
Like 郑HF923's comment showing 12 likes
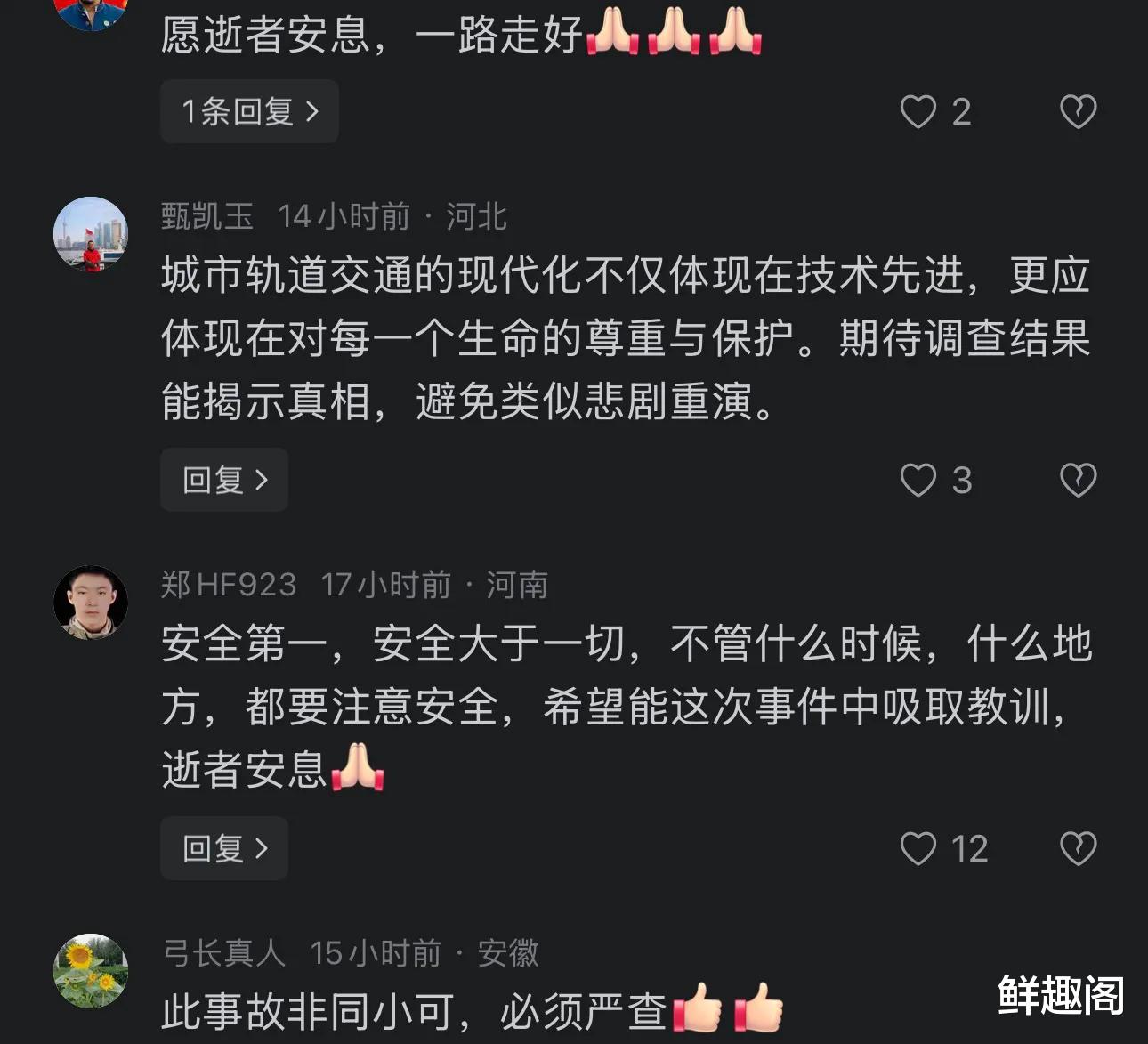tap(918, 849)
